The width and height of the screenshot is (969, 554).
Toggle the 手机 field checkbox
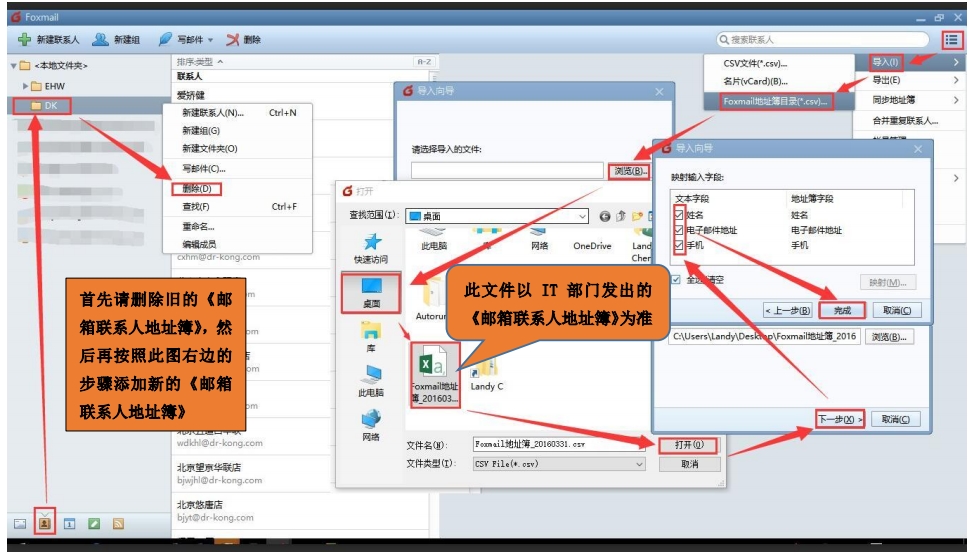pyautogui.click(x=679, y=245)
